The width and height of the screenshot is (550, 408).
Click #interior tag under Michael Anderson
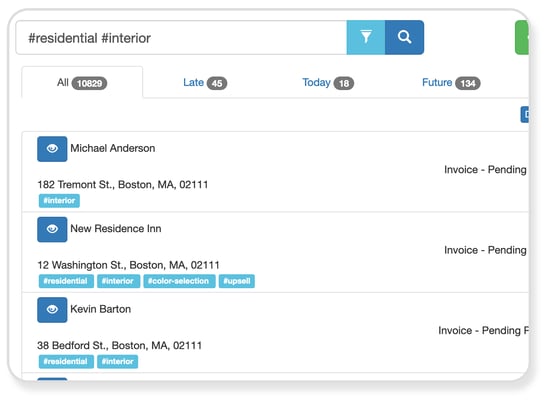tap(59, 201)
